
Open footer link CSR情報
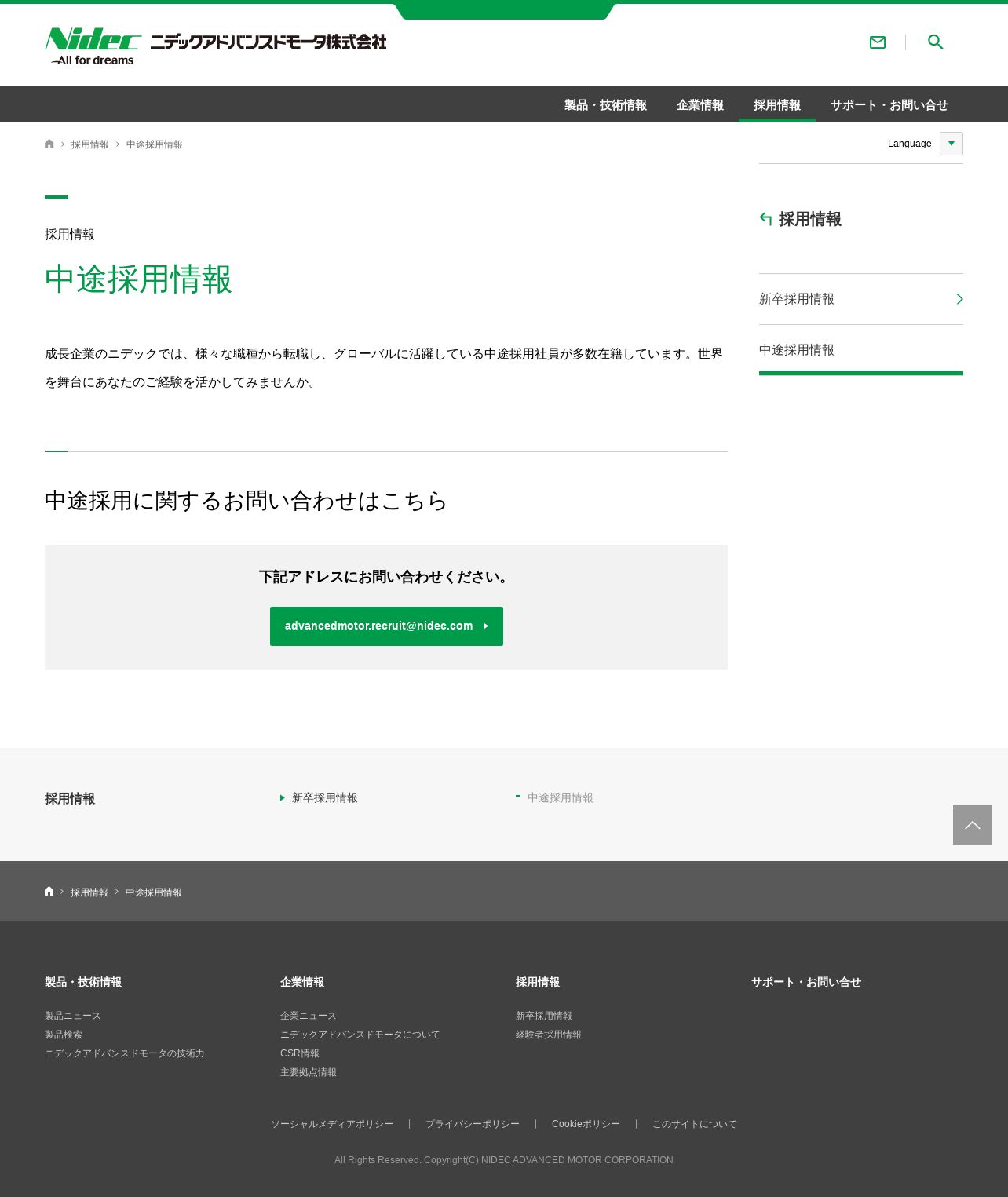pos(300,1053)
